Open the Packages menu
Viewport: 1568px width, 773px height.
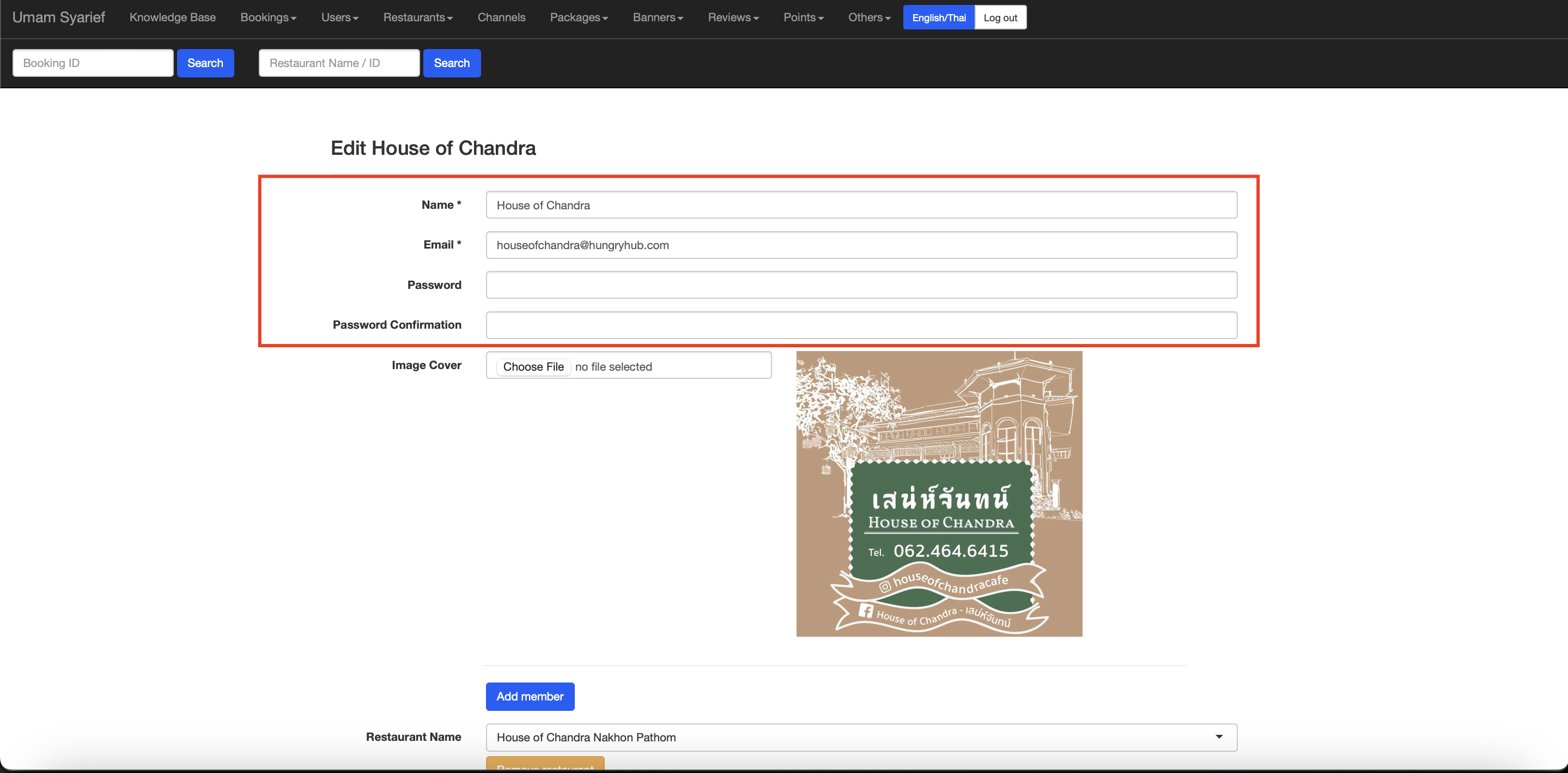[578, 17]
